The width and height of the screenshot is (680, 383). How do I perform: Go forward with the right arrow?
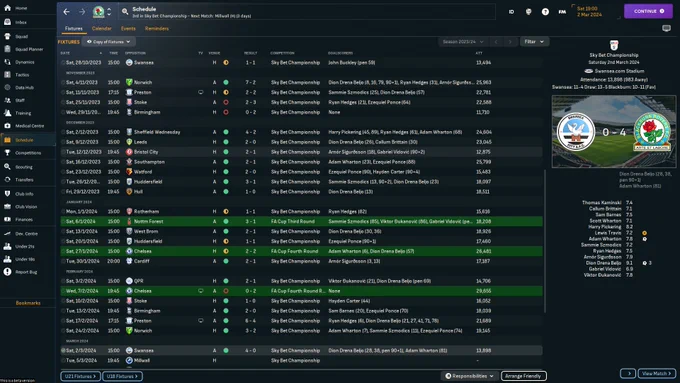(x=82, y=12)
